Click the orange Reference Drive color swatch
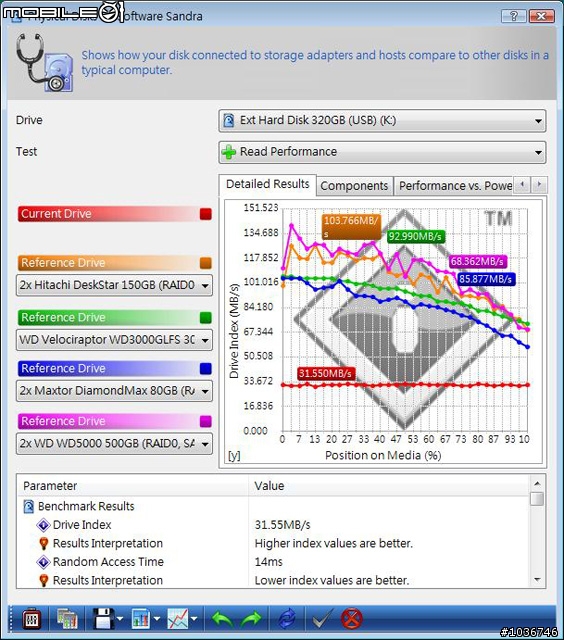Image resolution: width=564 pixels, height=640 pixels. click(206, 263)
